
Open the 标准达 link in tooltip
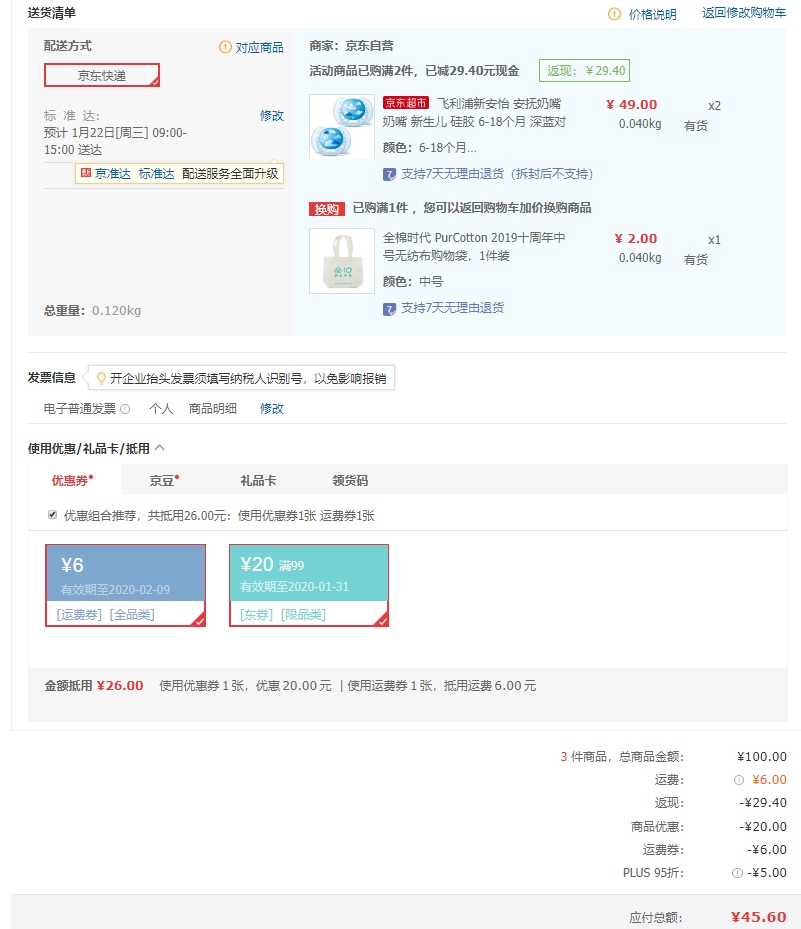pyautogui.click(x=156, y=174)
